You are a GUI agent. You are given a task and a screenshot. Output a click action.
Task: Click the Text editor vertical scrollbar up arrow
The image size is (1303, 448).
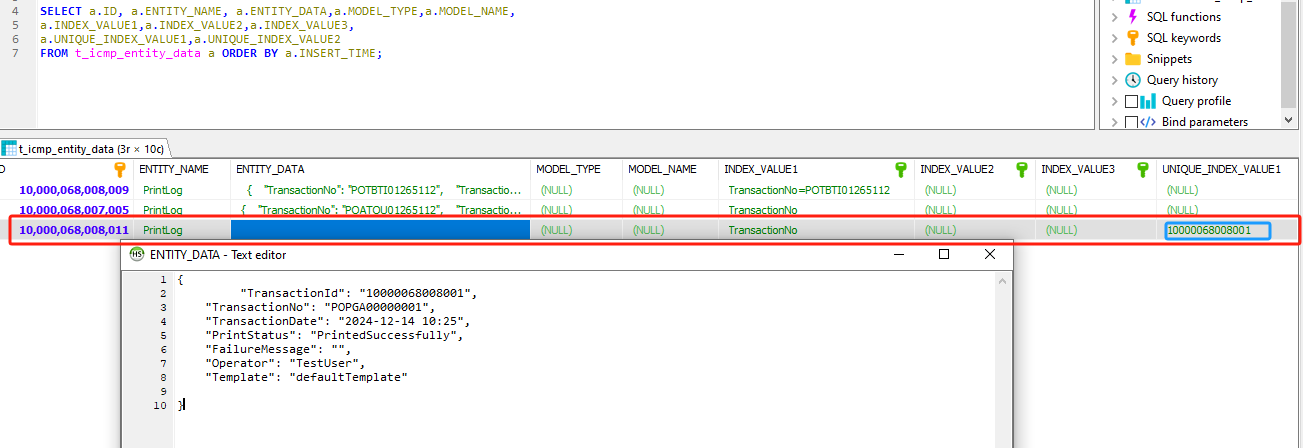pyautogui.click(x=1003, y=281)
